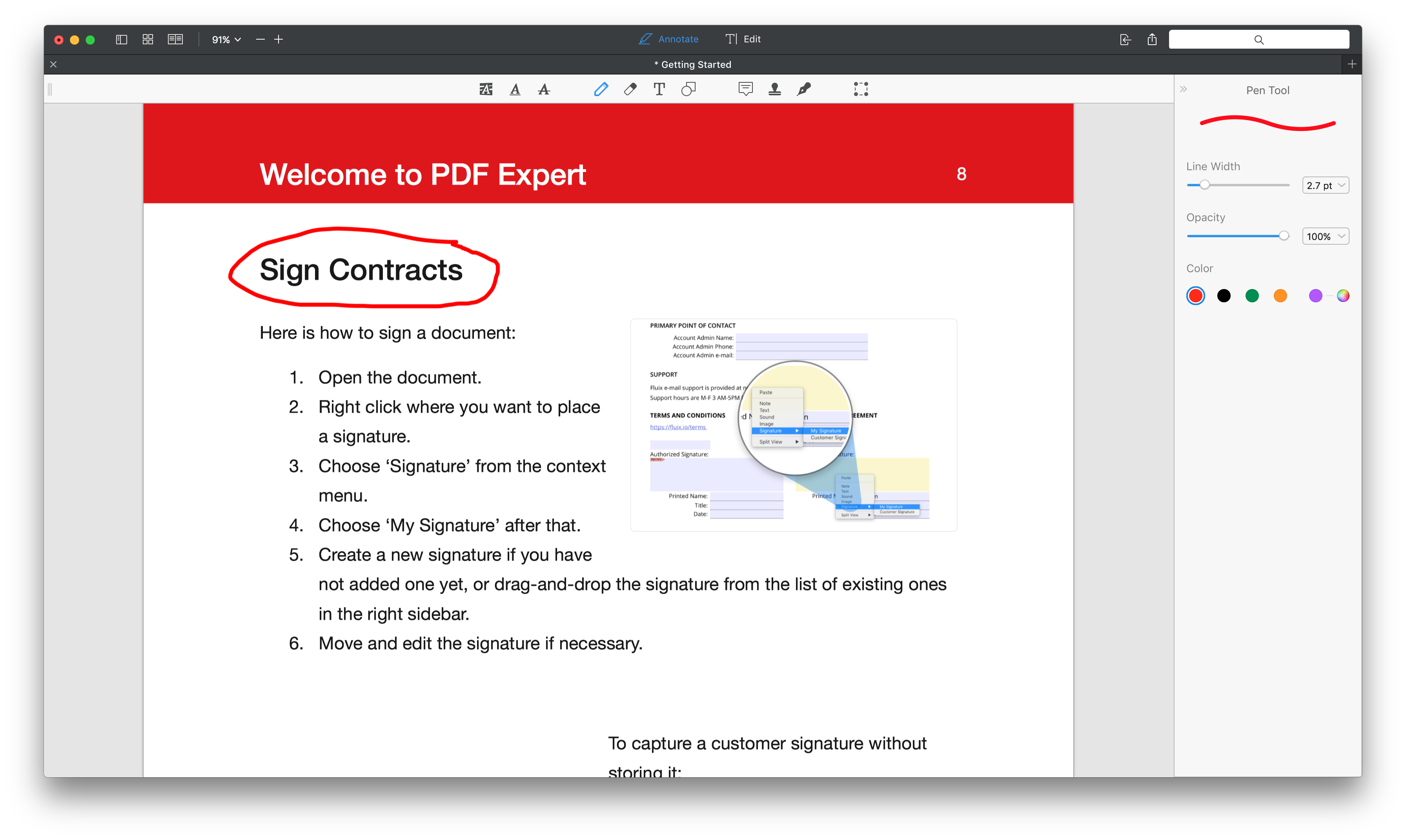This screenshot has height=840, width=1406.
Task: Drag the Opacity slider to adjust
Action: (x=1284, y=236)
